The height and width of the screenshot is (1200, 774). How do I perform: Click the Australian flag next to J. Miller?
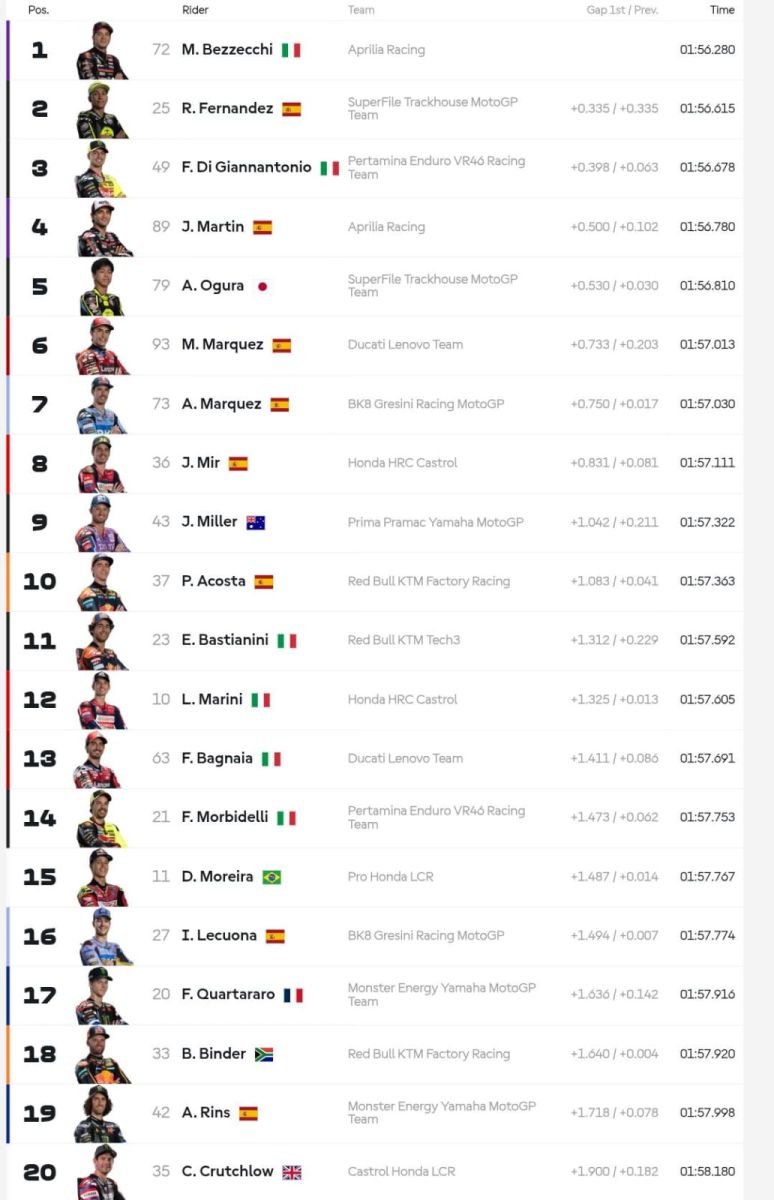tap(256, 522)
